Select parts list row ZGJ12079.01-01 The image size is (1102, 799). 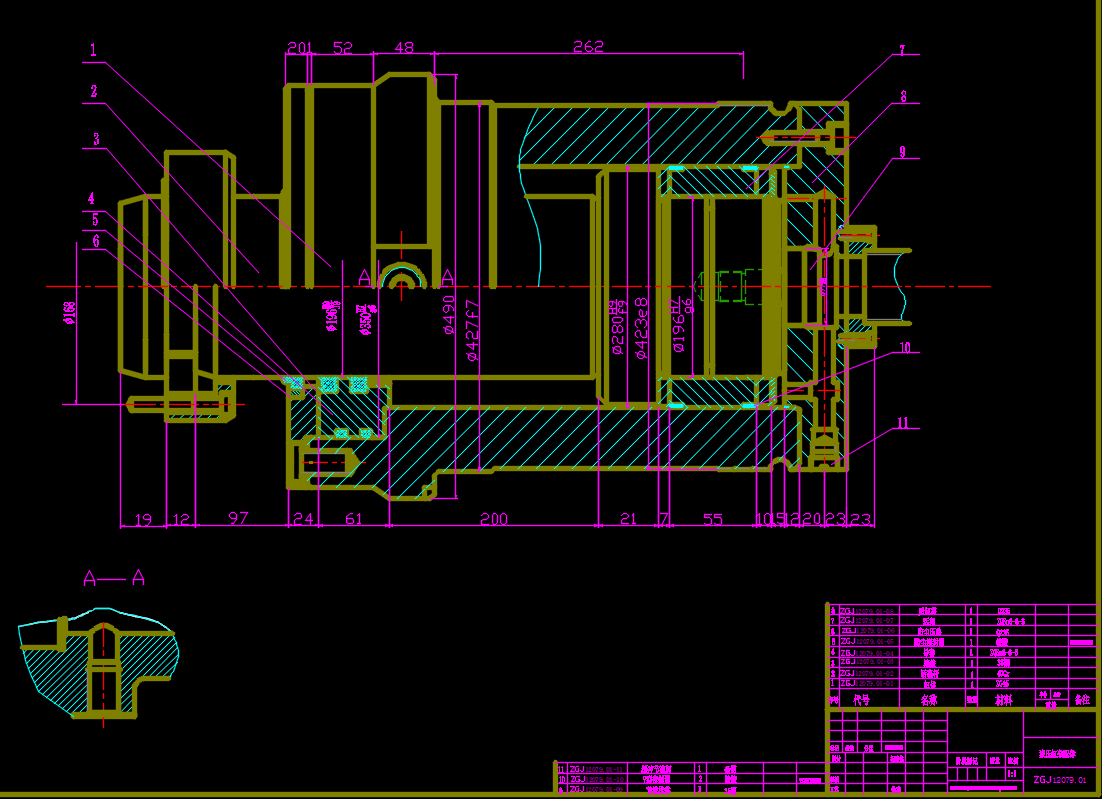(x=960, y=683)
